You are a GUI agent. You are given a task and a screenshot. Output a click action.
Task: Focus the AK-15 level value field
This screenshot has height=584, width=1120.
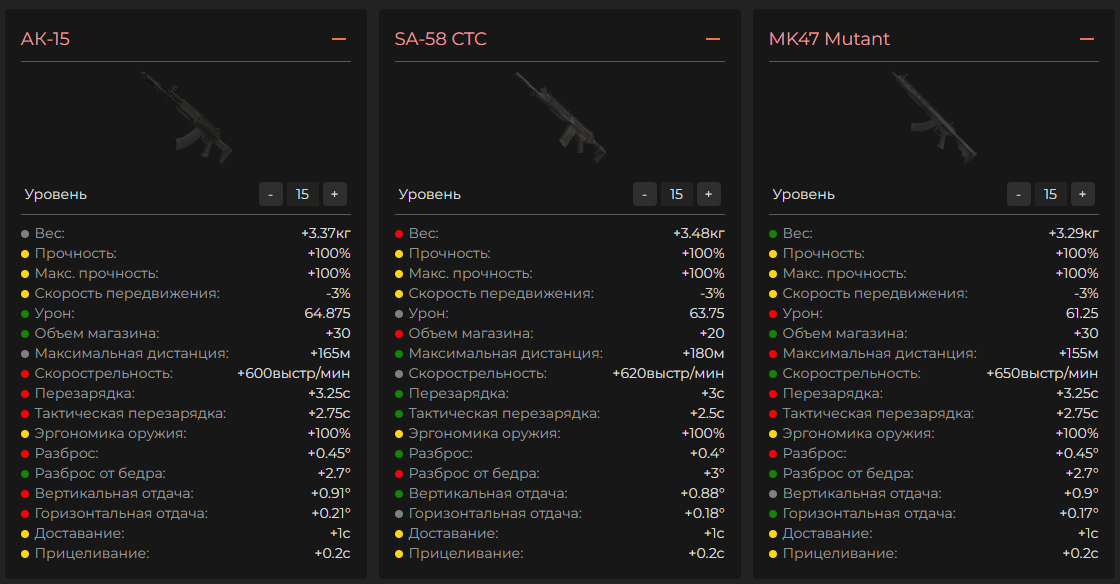[x=303, y=194]
